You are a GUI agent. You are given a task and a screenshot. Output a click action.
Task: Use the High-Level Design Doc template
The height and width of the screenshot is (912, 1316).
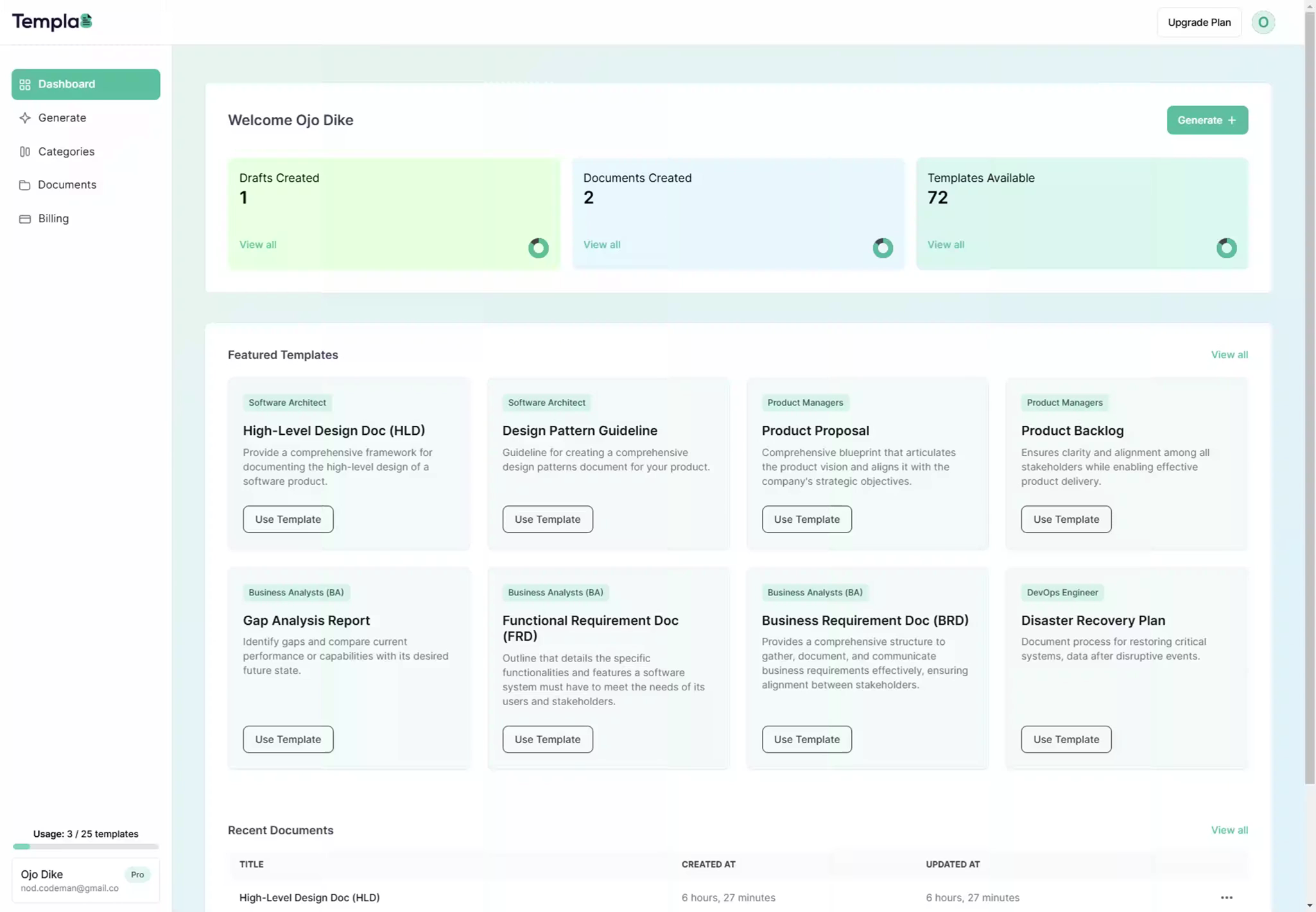(x=288, y=519)
